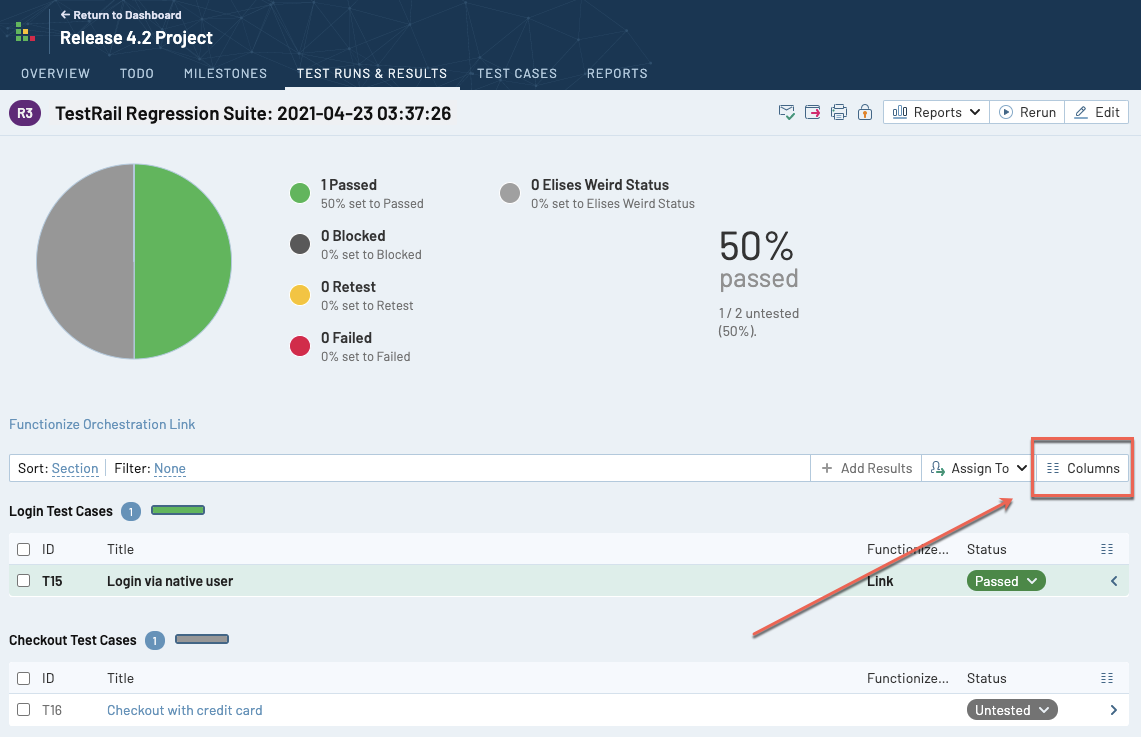The width and height of the screenshot is (1141, 737).
Task: Click the Link cell in T15 row
Action: click(x=880, y=581)
